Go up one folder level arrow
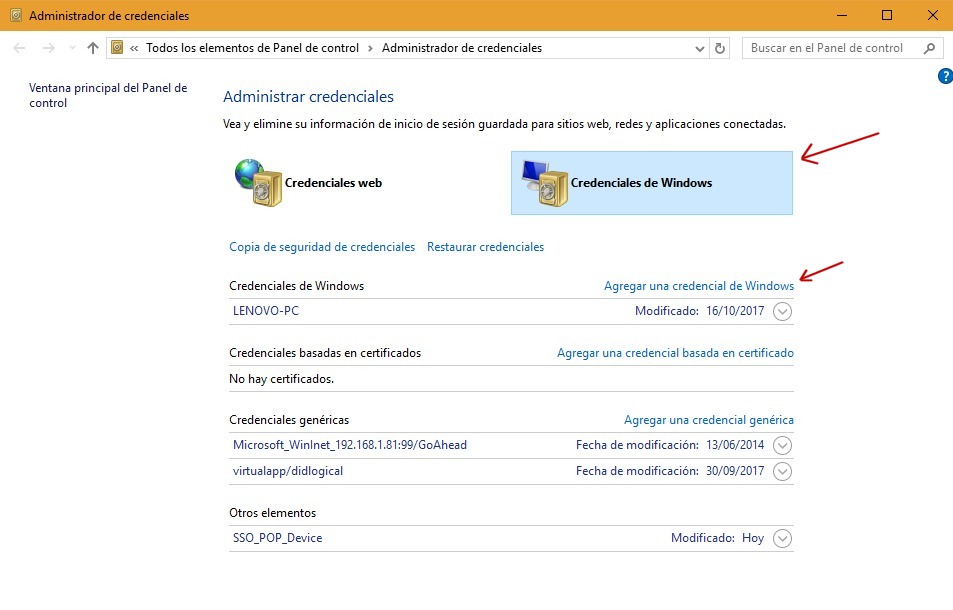 click(93, 48)
